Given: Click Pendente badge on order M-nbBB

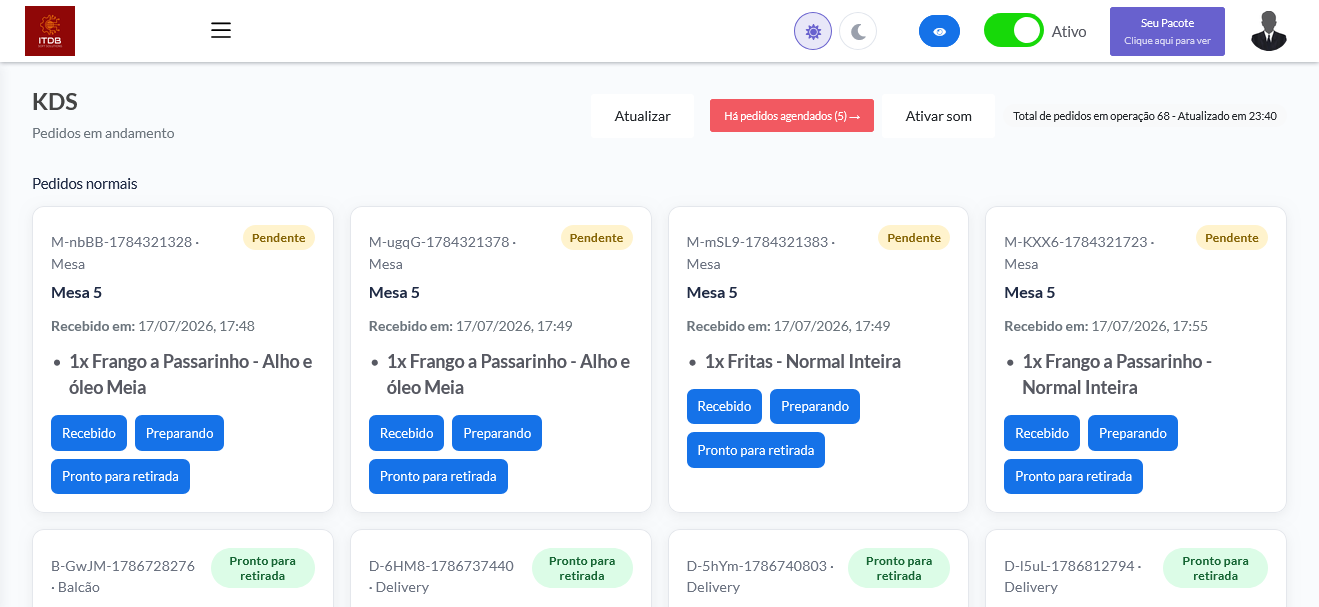Looking at the screenshot, I should point(279,238).
